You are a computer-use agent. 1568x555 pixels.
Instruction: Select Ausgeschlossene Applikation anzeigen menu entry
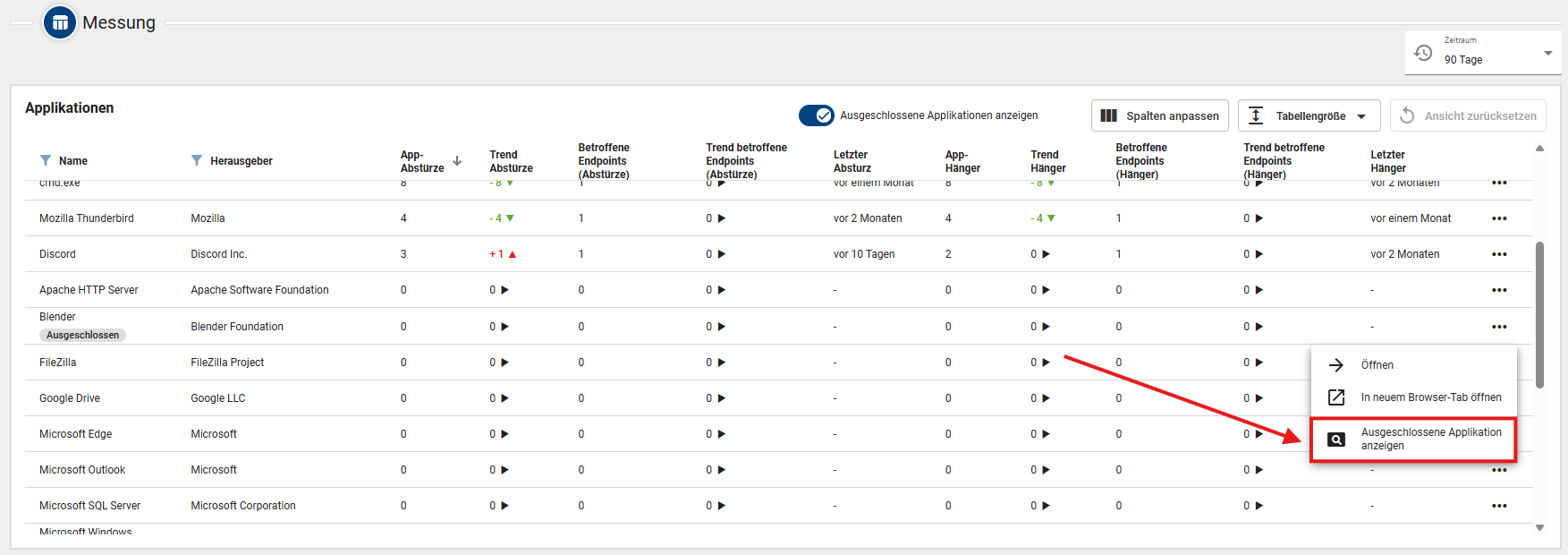(x=1413, y=440)
